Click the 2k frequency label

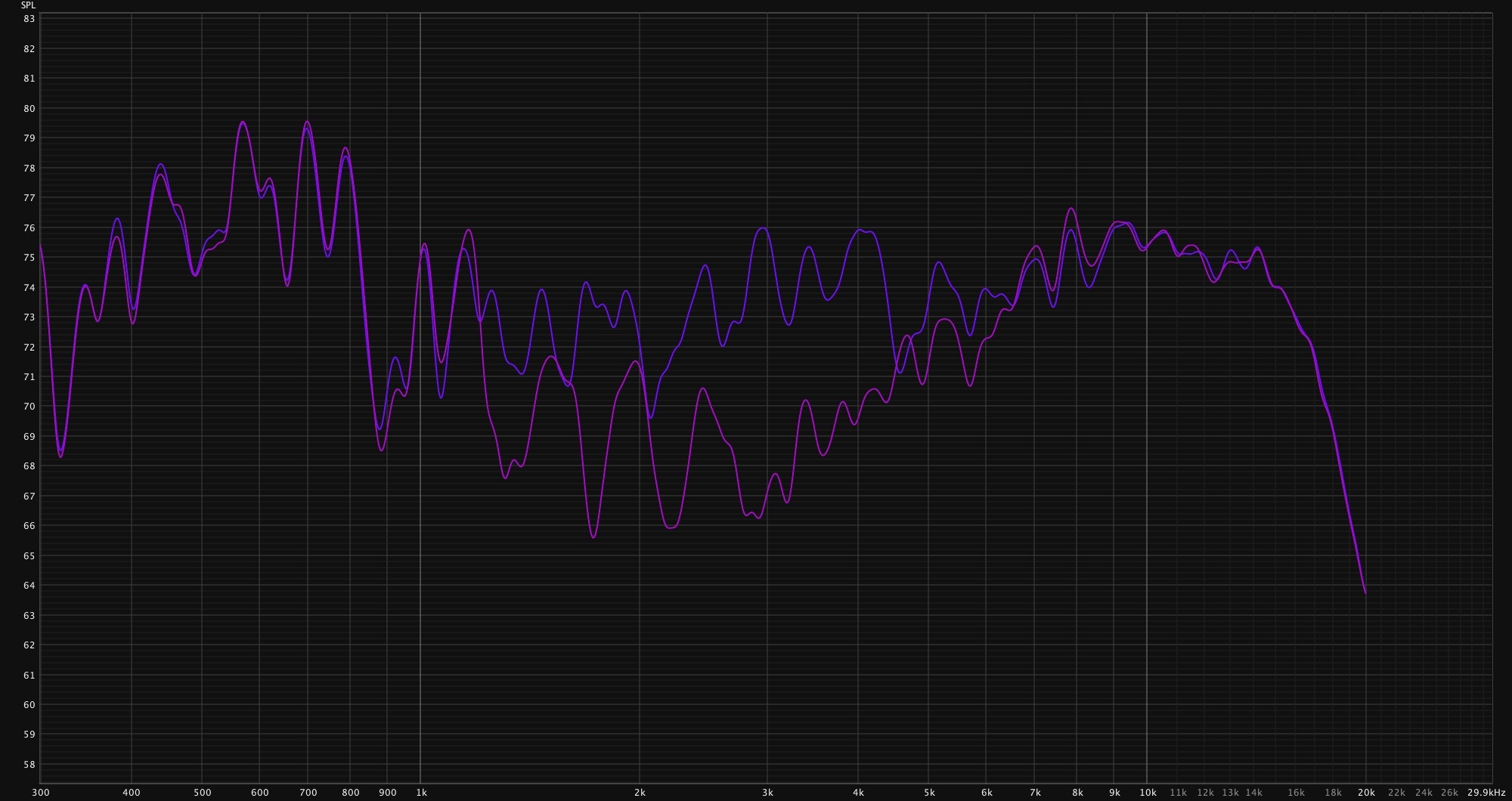[640, 793]
